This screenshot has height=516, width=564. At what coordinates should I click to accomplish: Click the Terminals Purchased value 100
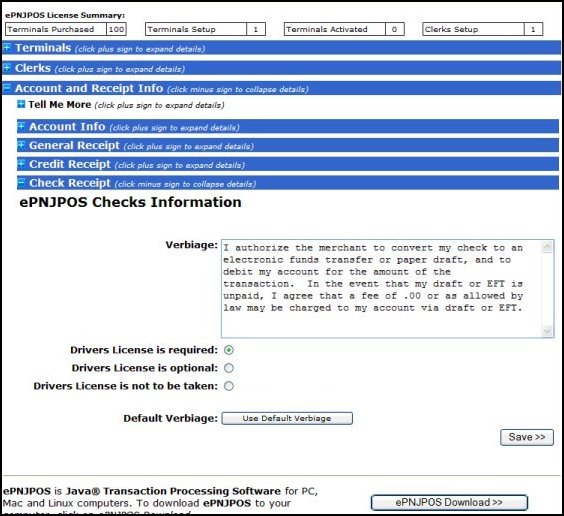[x=116, y=29]
